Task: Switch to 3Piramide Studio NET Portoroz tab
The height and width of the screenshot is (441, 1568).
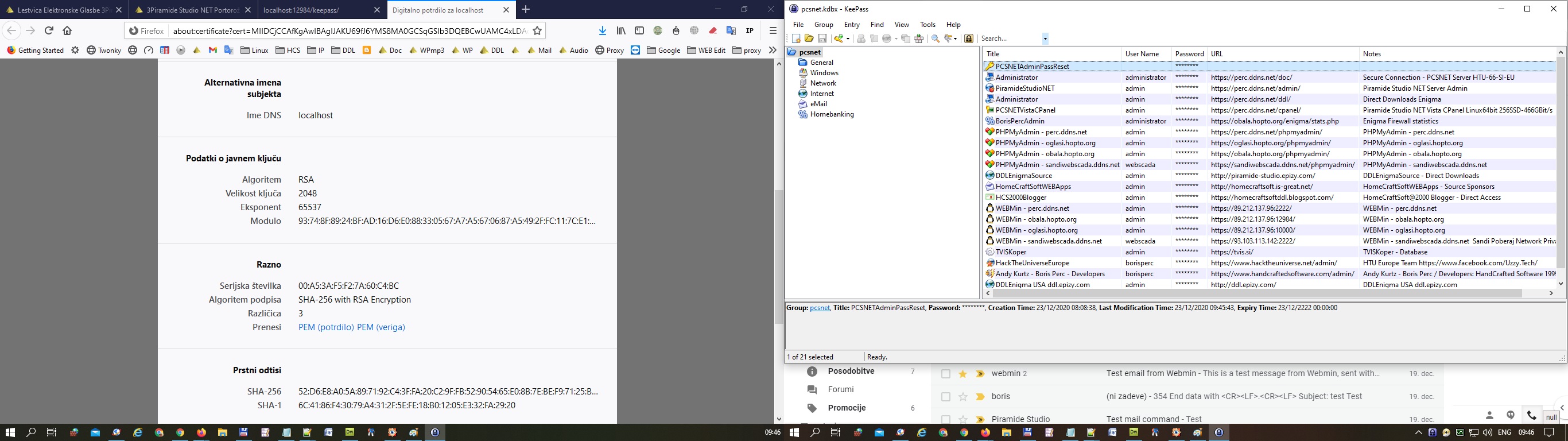Action: coord(193,10)
